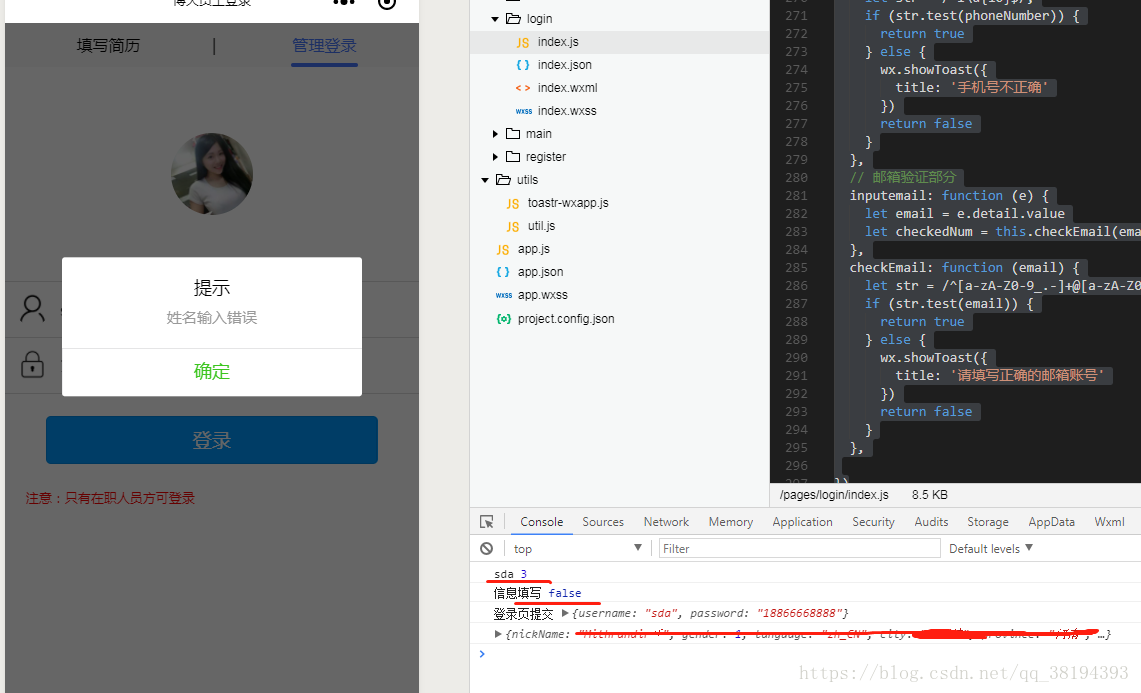Collapse the login folder
The image size is (1141, 693).
pos(495,19)
